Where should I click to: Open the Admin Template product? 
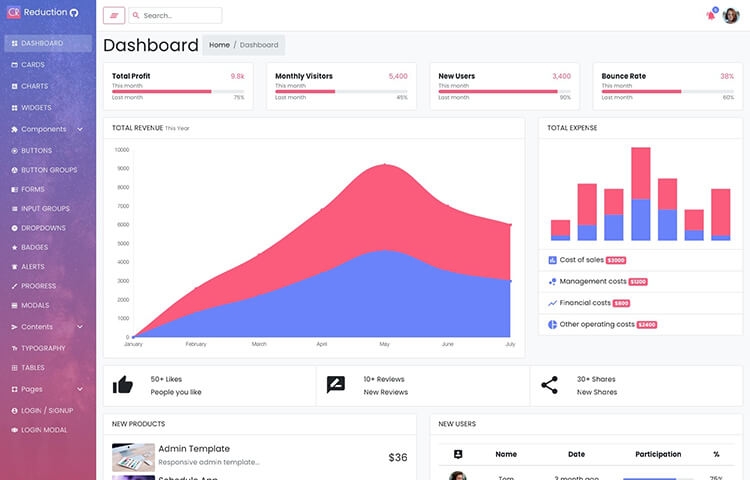click(x=194, y=449)
